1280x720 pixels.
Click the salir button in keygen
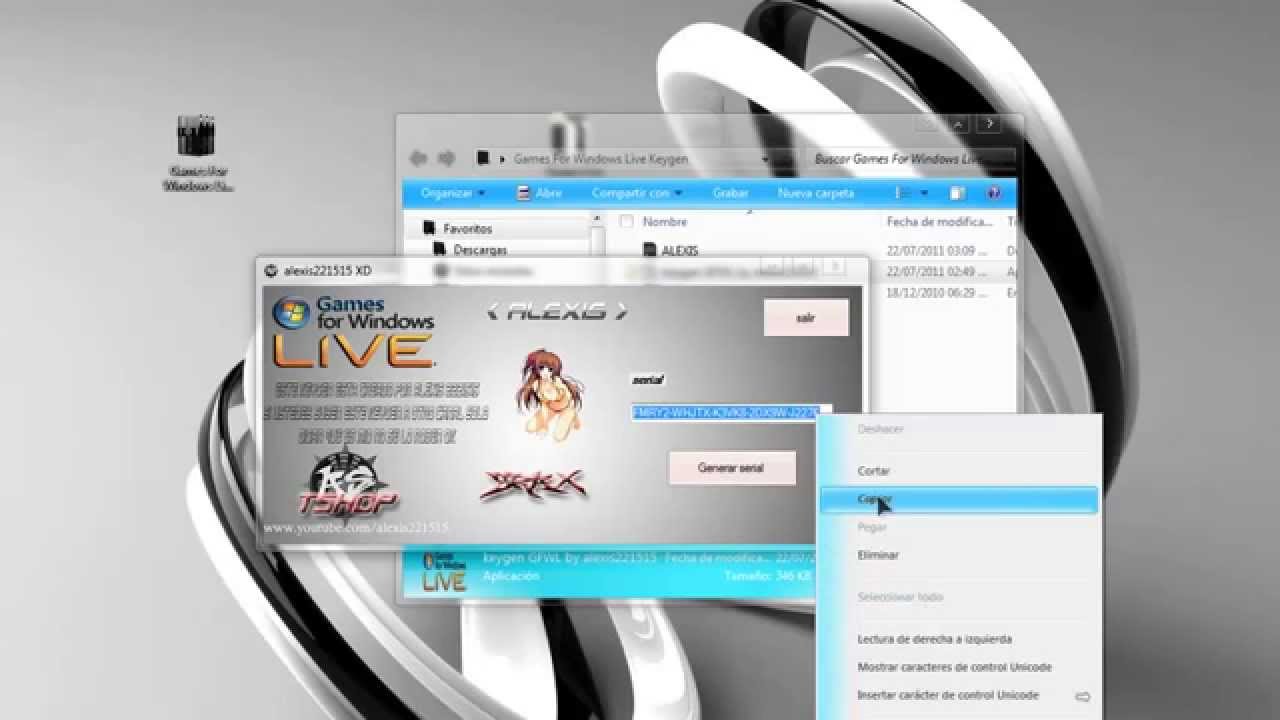click(805, 317)
